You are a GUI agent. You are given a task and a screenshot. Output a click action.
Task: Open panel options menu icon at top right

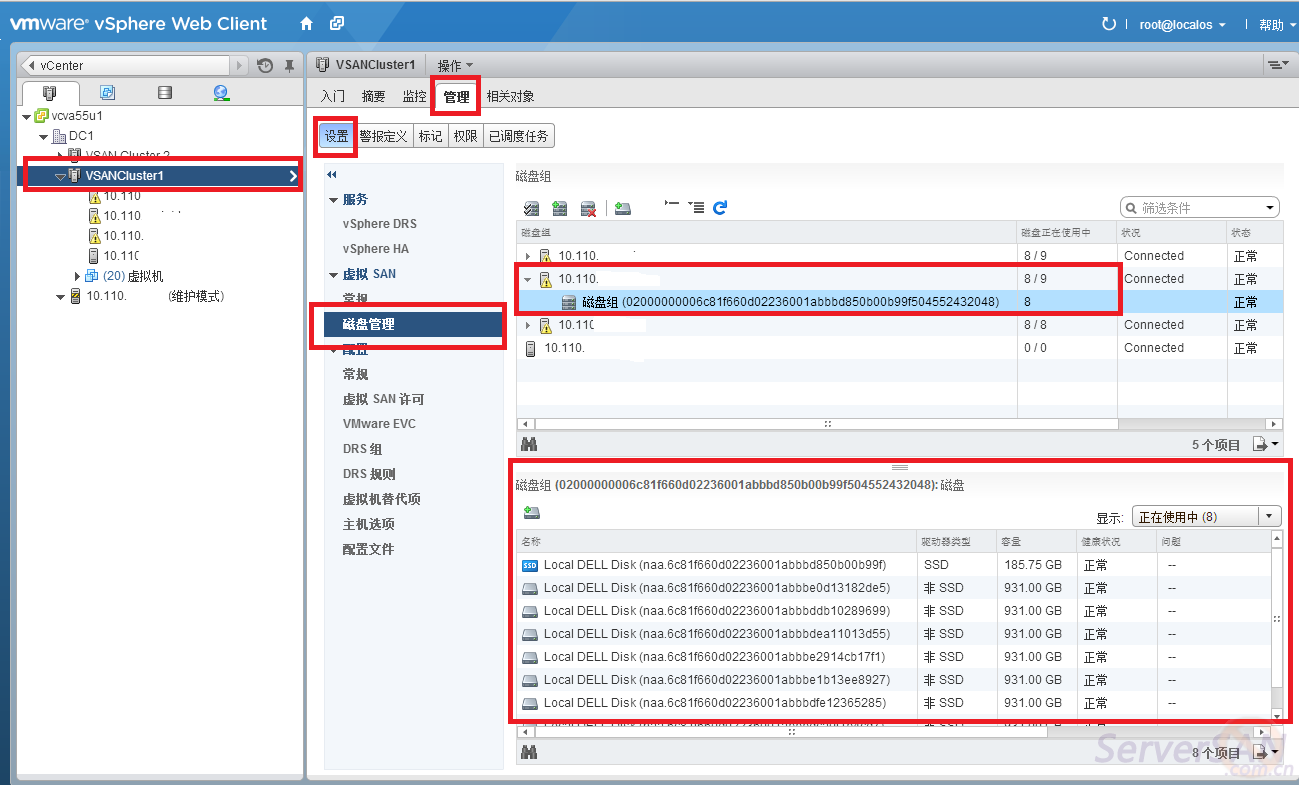[x=1277, y=65]
